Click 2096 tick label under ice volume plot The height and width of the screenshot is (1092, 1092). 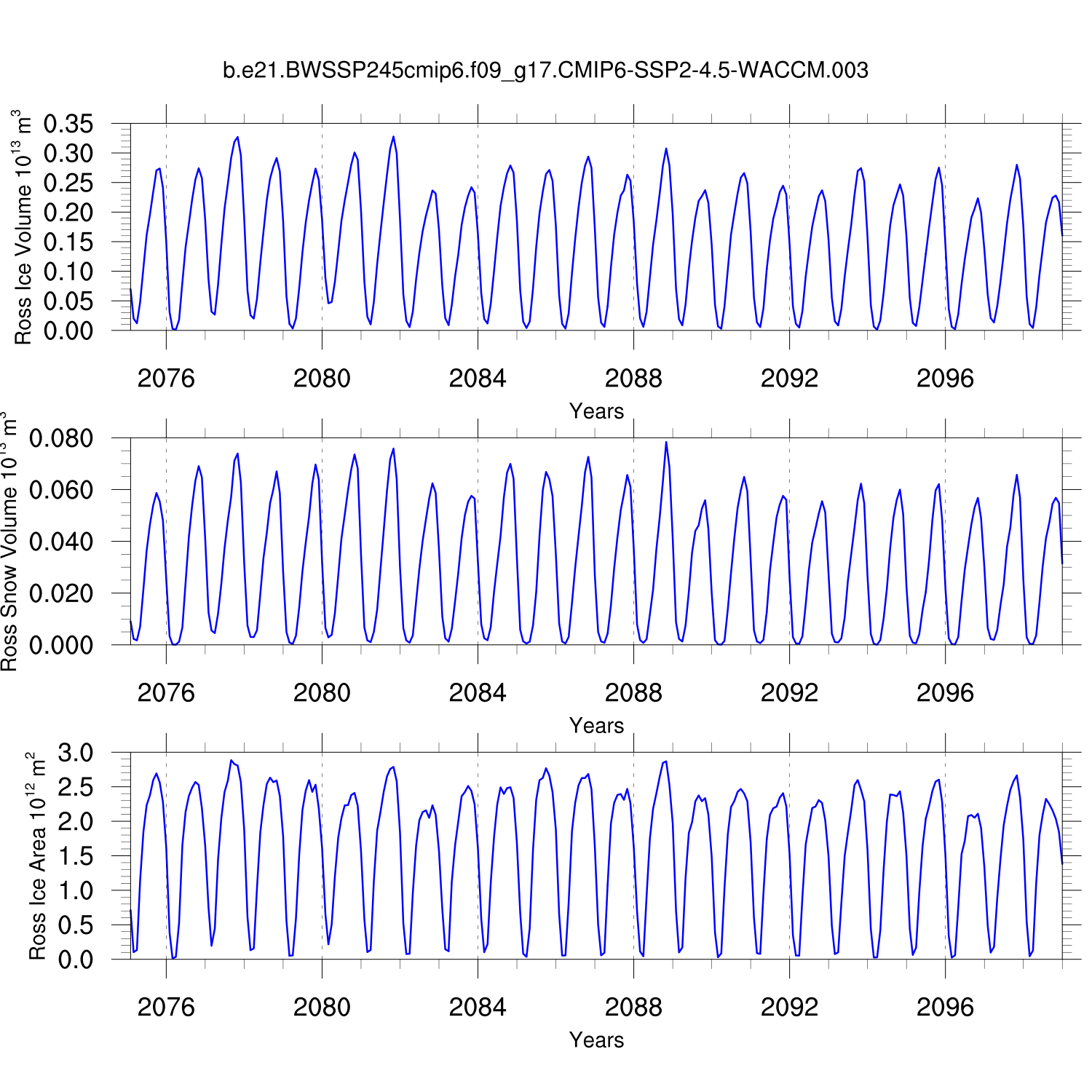[945, 379]
